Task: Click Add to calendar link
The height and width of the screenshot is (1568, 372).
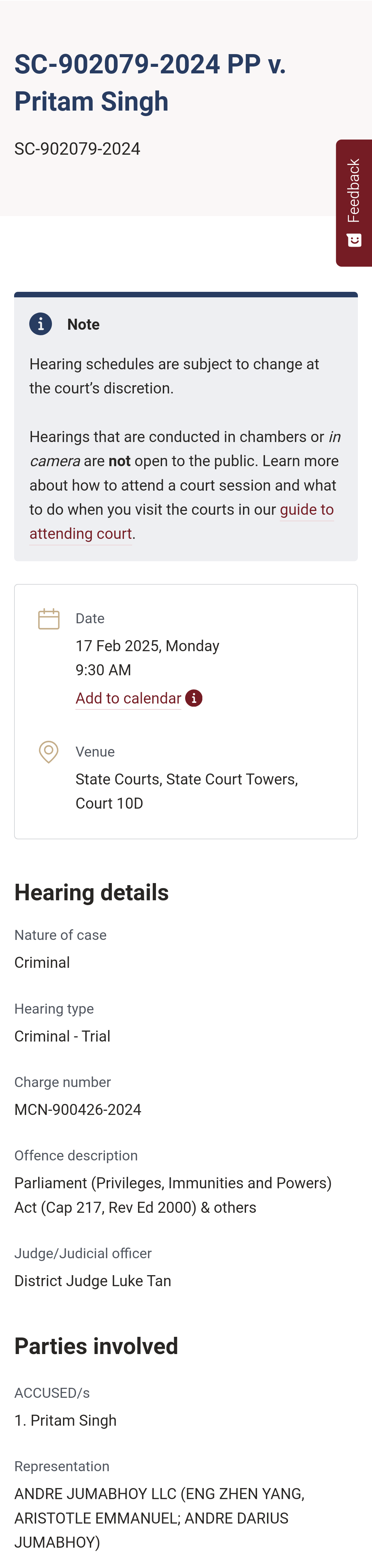Action: (128, 698)
